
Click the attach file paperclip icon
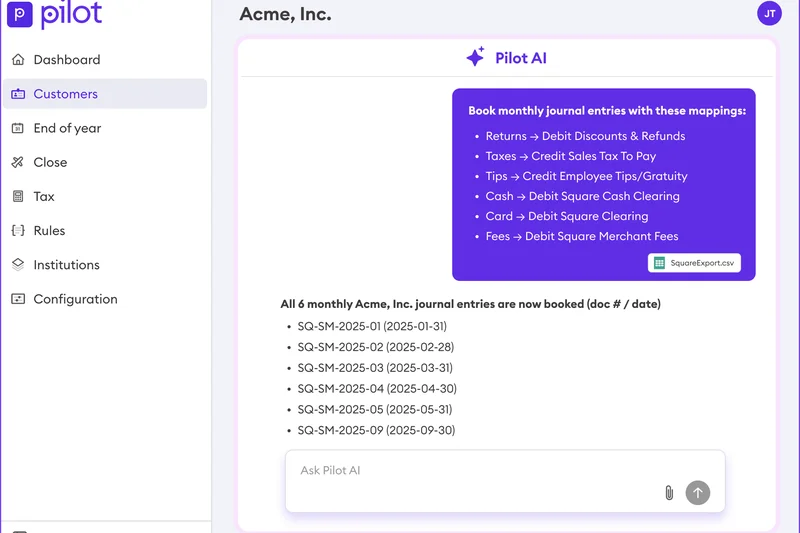669,493
